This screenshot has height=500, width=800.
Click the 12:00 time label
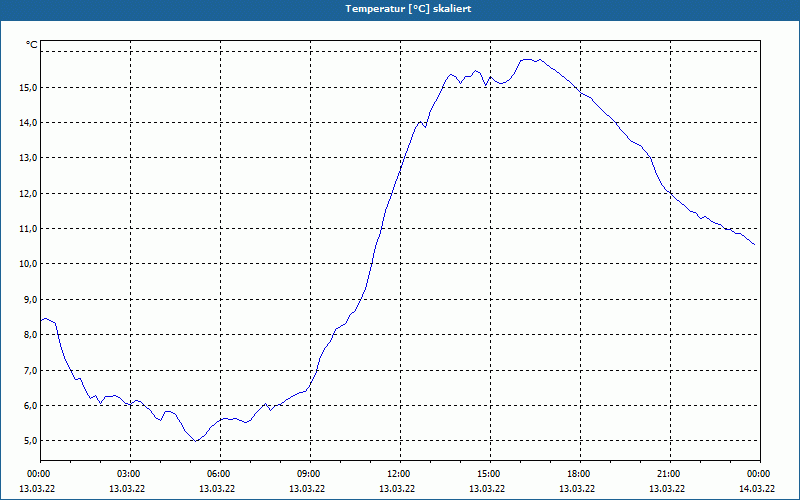point(401,474)
